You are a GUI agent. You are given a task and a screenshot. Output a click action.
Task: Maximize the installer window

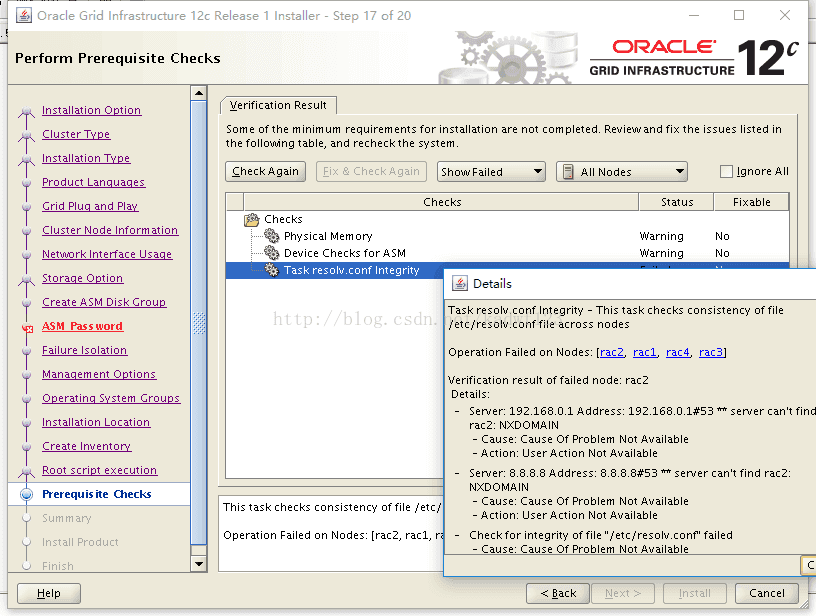[x=739, y=15]
